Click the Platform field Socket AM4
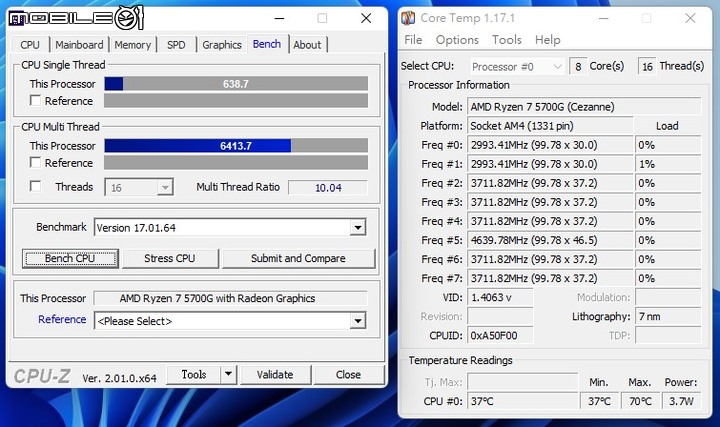Viewport: 720px width, 427px height. pyautogui.click(x=550, y=126)
